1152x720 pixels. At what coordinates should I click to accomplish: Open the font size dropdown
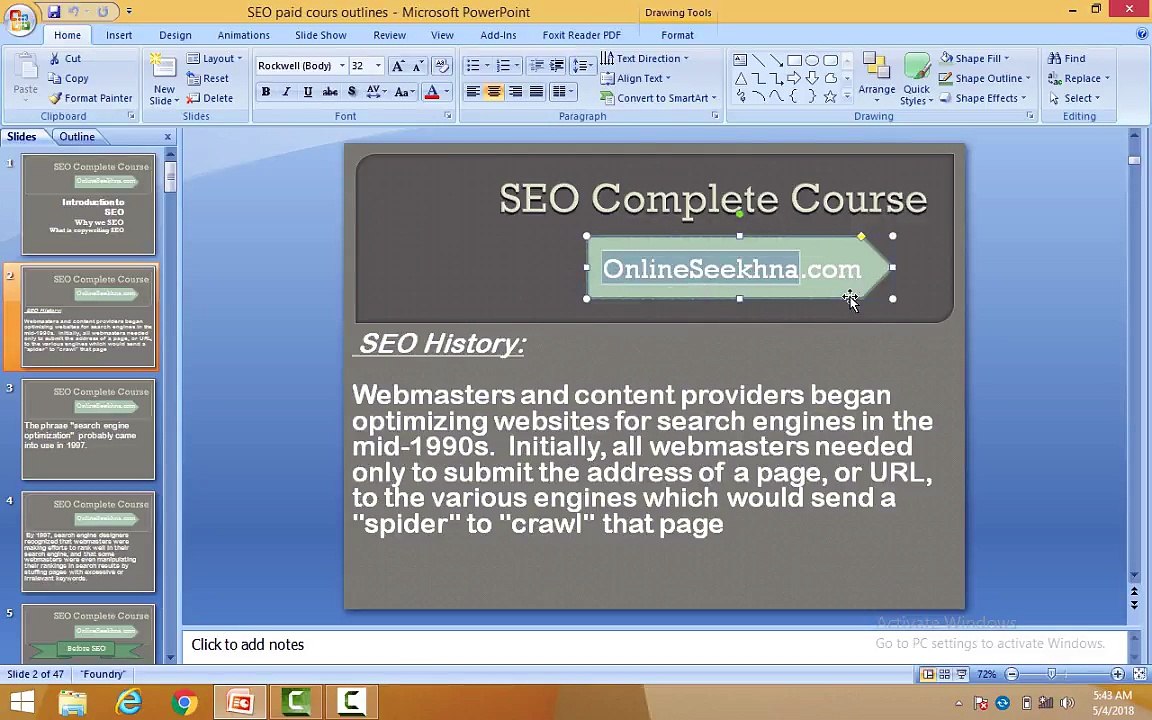click(x=378, y=66)
